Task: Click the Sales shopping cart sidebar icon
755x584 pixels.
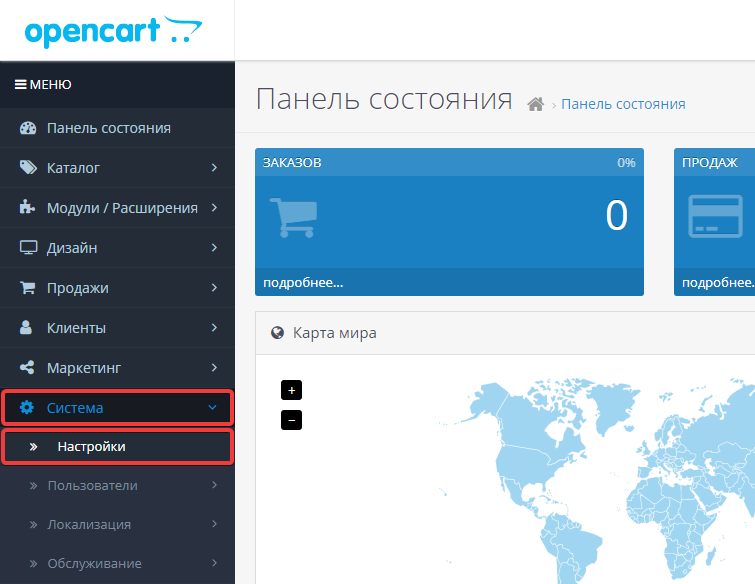Action: point(28,288)
